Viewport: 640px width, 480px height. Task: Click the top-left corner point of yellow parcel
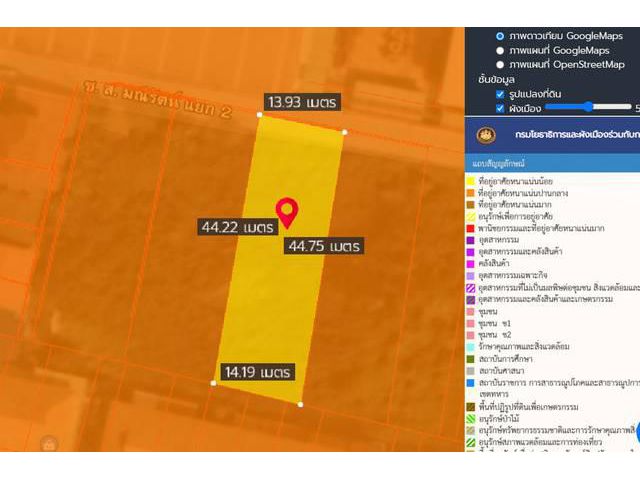(x=260, y=115)
